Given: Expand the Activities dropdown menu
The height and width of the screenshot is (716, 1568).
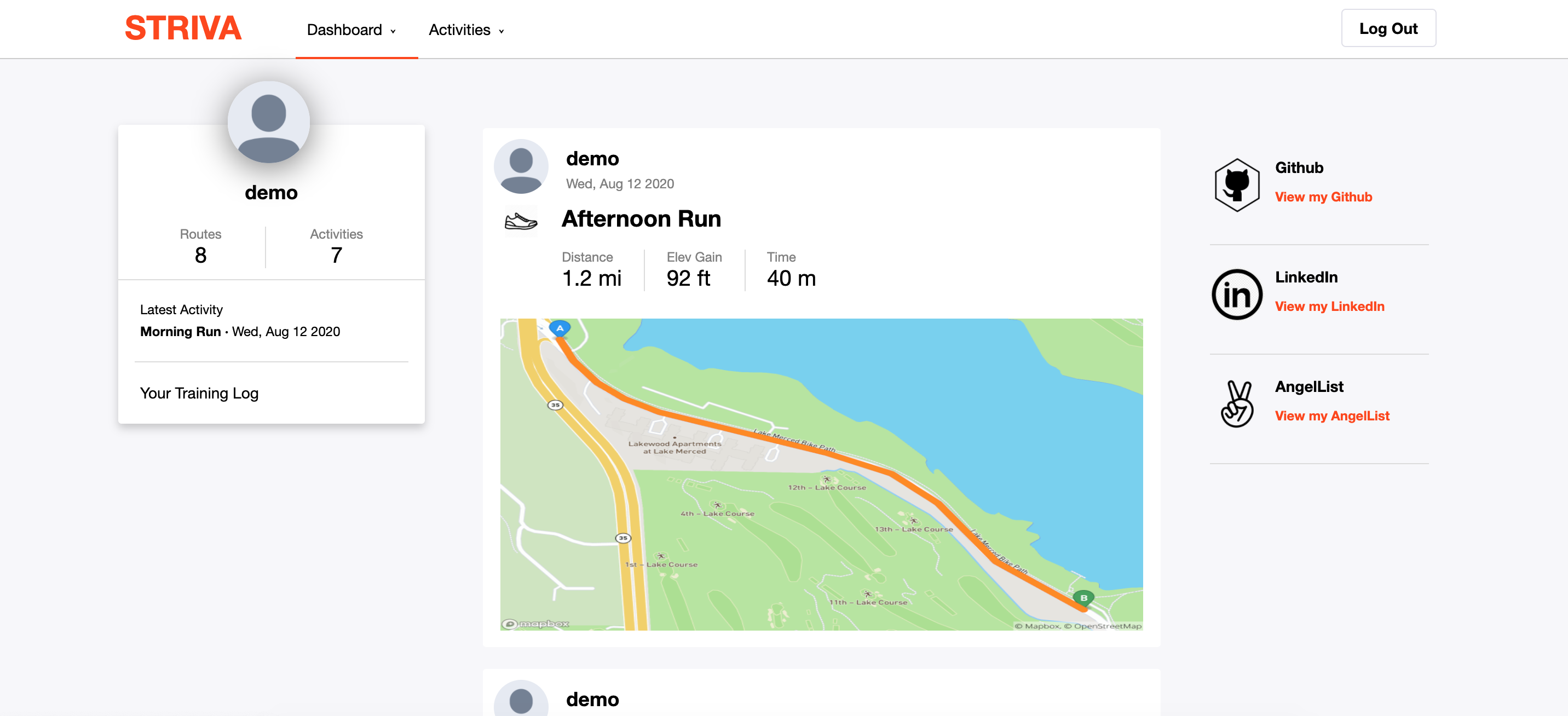Looking at the screenshot, I should point(466,30).
